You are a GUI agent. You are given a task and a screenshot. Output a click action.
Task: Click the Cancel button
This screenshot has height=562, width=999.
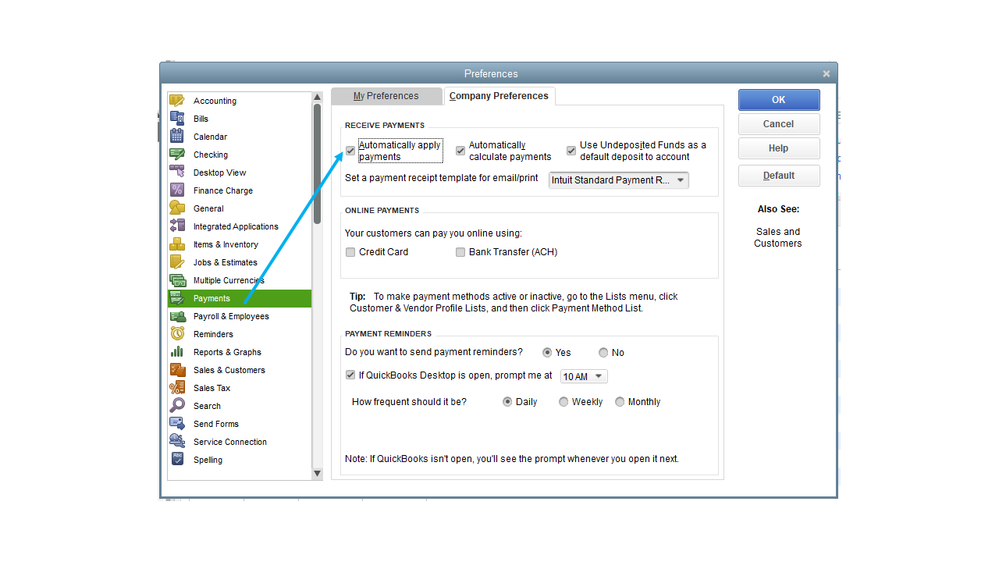tap(779, 124)
